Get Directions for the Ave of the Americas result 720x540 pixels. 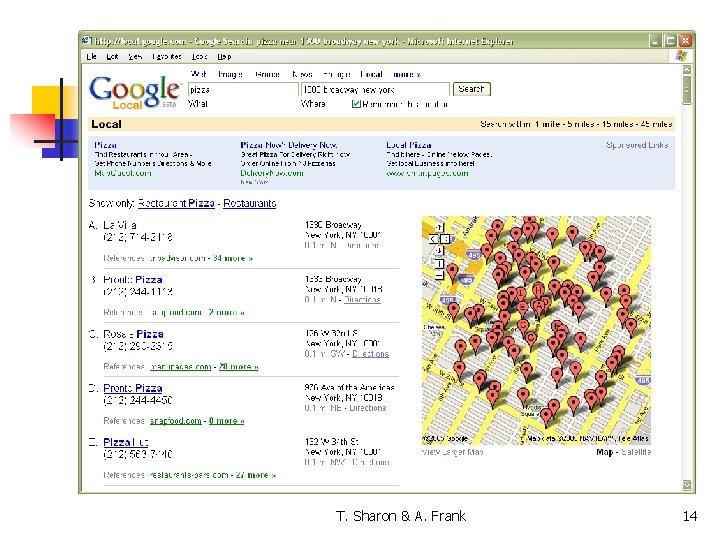368,408
